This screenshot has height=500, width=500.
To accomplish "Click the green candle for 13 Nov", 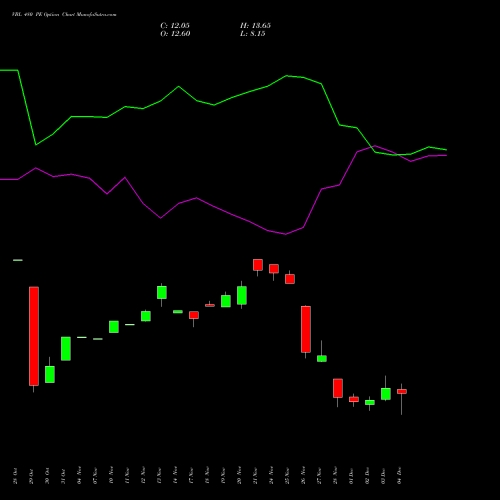I will (x=162, y=292).
